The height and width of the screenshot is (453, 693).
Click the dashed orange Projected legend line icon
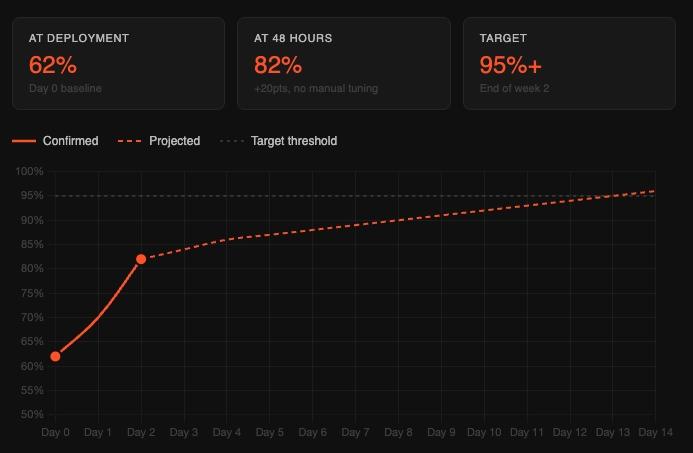click(130, 141)
